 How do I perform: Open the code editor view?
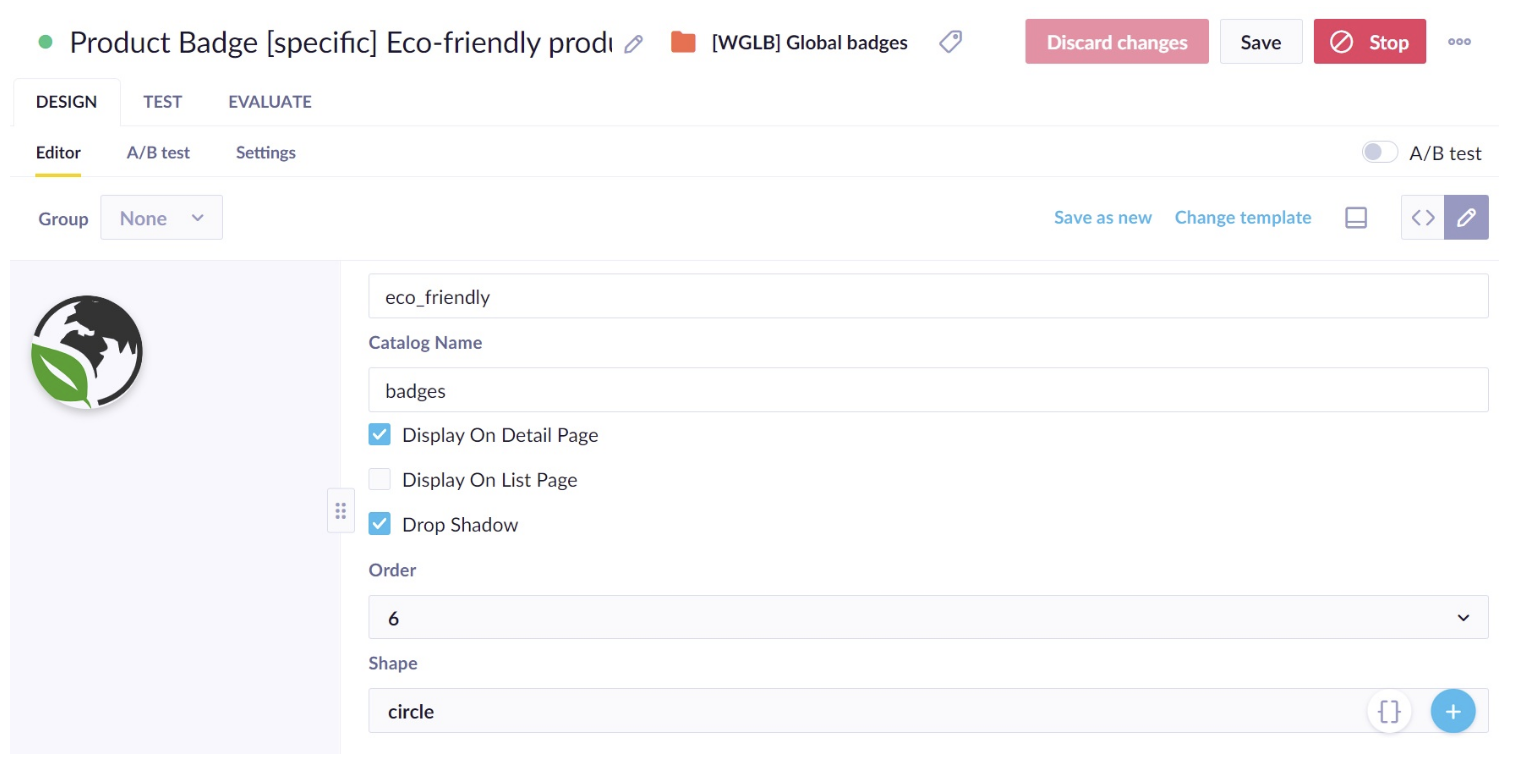pyautogui.click(x=1422, y=217)
